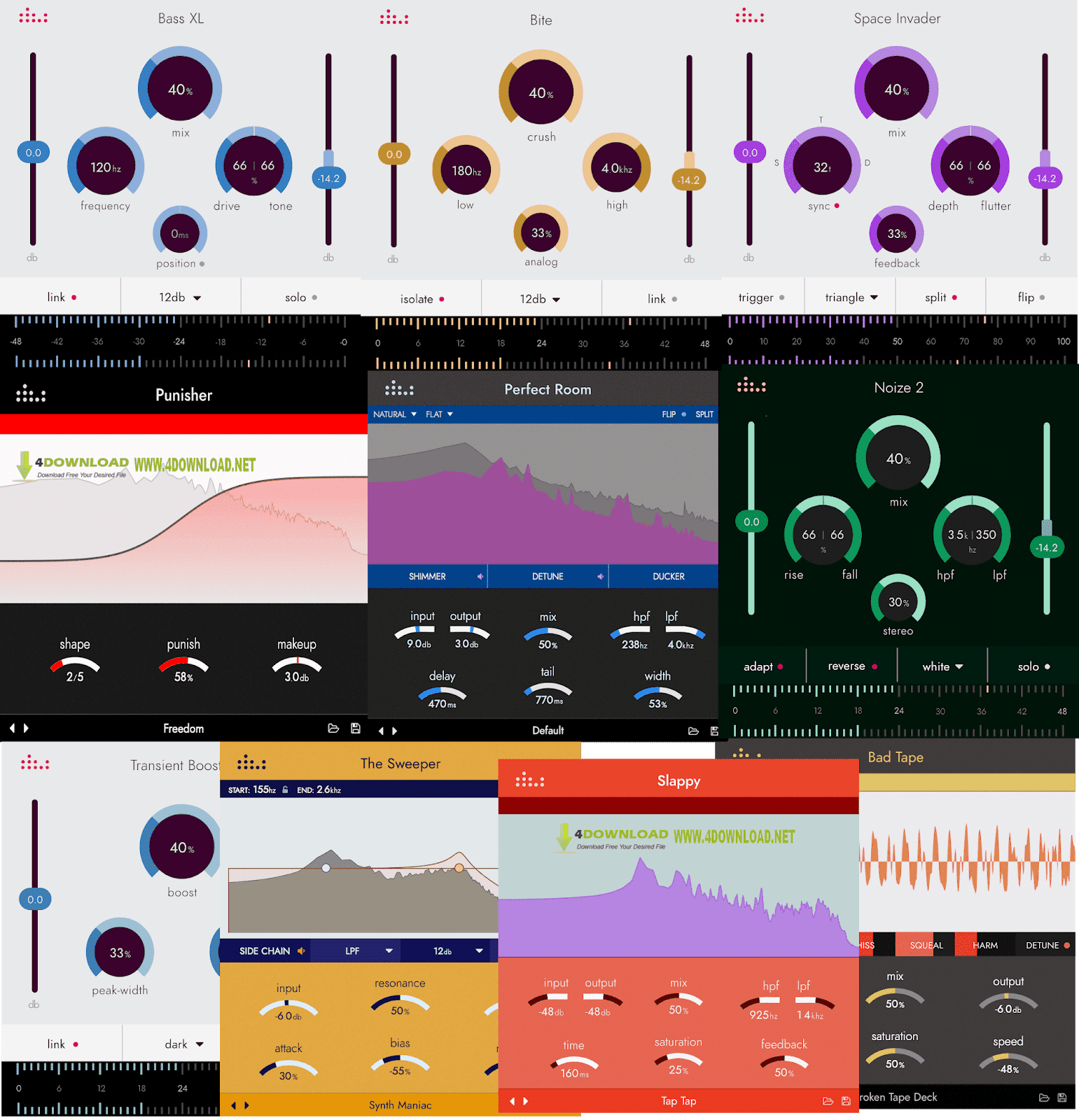Image resolution: width=1079 pixels, height=1120 pixels.
Task: Open FLAT dropdown in Perfect Room
Action: (x=439, y=414)
